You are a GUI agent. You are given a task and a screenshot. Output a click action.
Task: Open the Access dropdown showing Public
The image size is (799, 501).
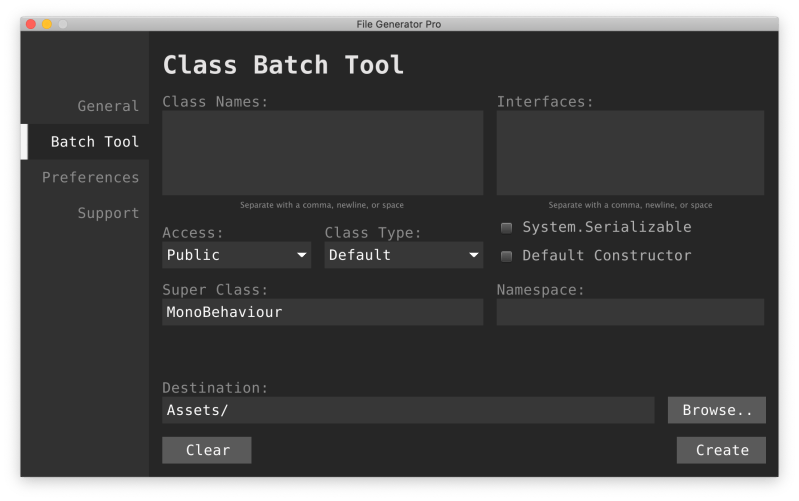pos(236,255)
